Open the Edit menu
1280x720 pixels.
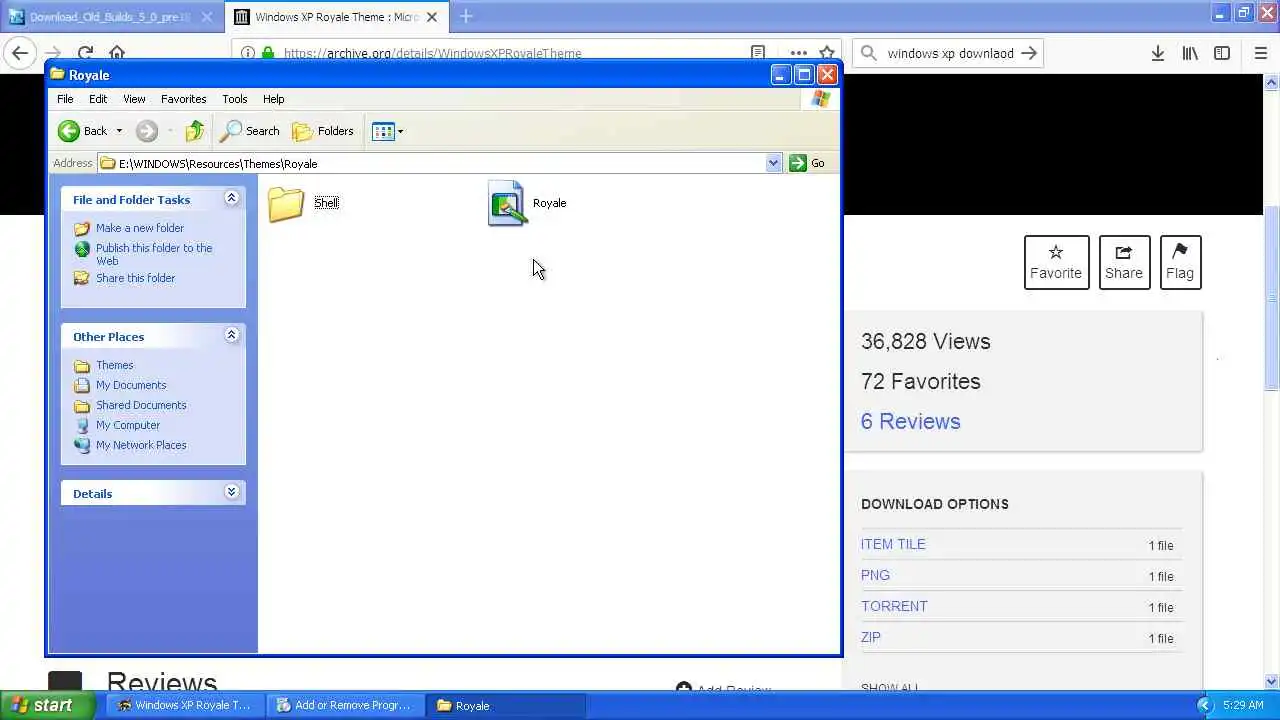98,99
